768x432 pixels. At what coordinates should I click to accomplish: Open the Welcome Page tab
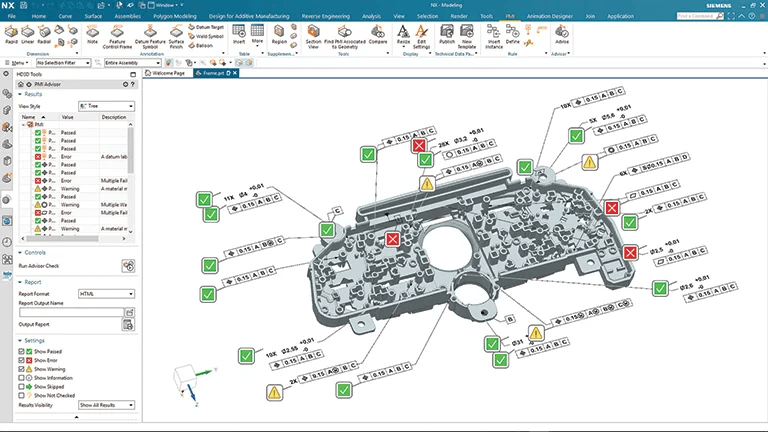[x=168, y=74]
